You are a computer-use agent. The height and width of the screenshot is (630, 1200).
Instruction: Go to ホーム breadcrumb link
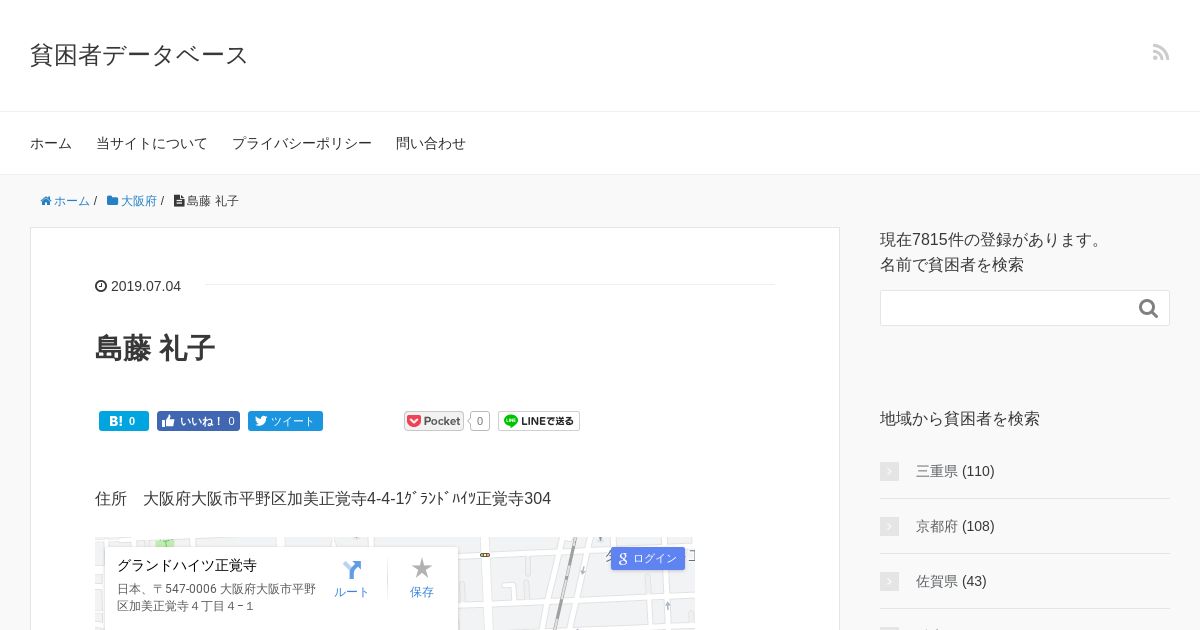click(x=72, y=201)
